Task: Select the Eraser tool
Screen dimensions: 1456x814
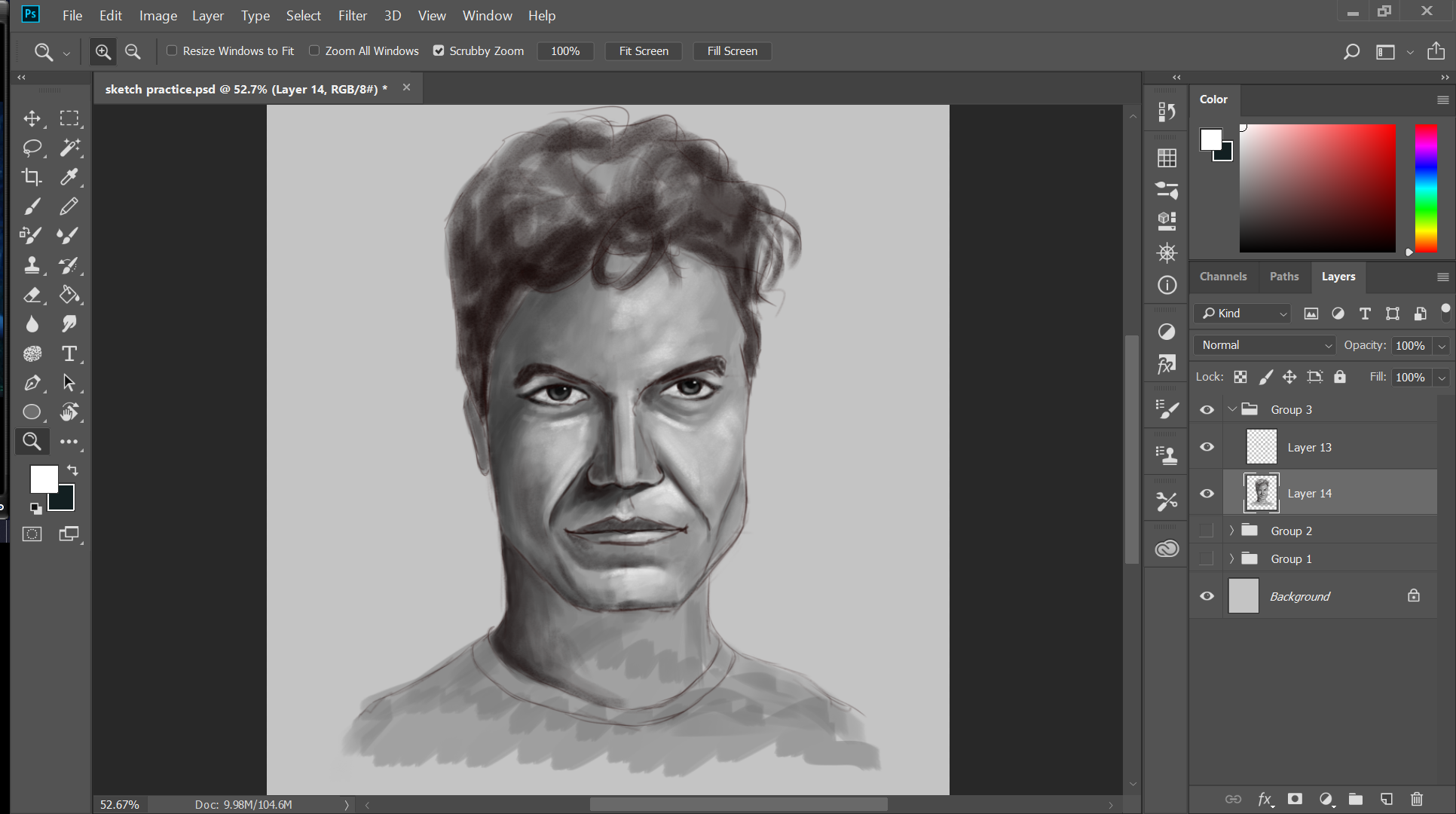Action: point(32,295)
